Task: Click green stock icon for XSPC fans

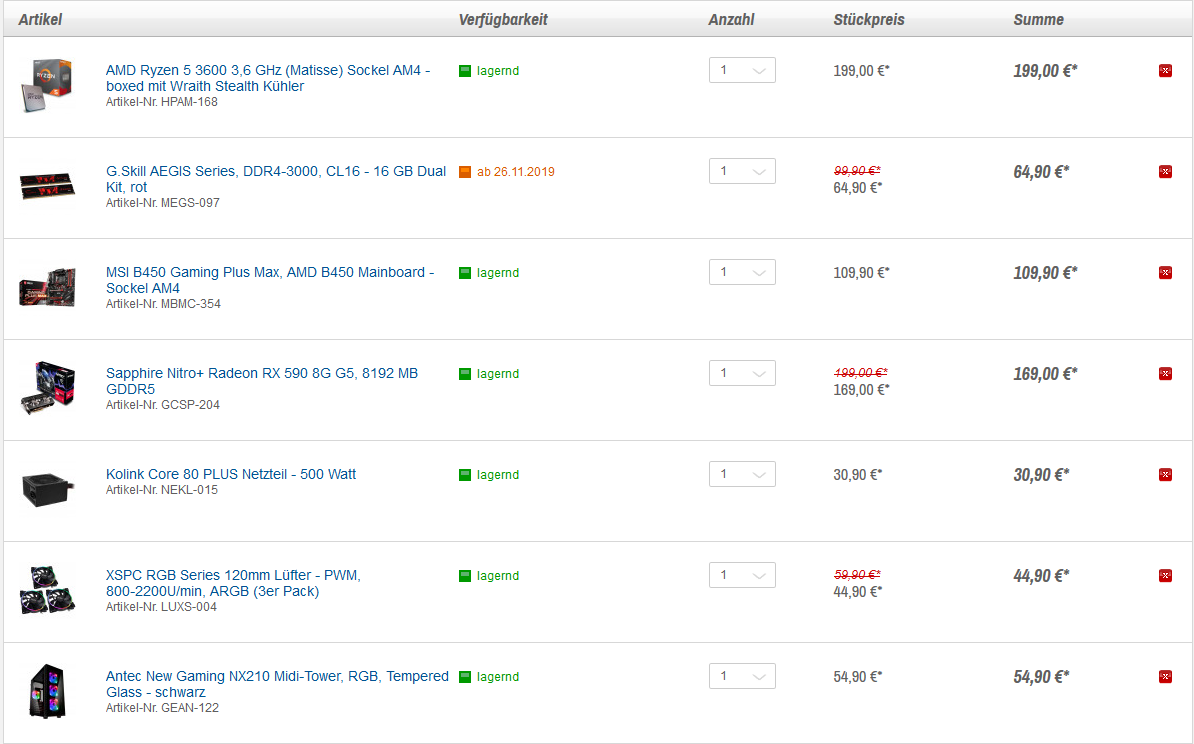Action: tap(465, 576)
